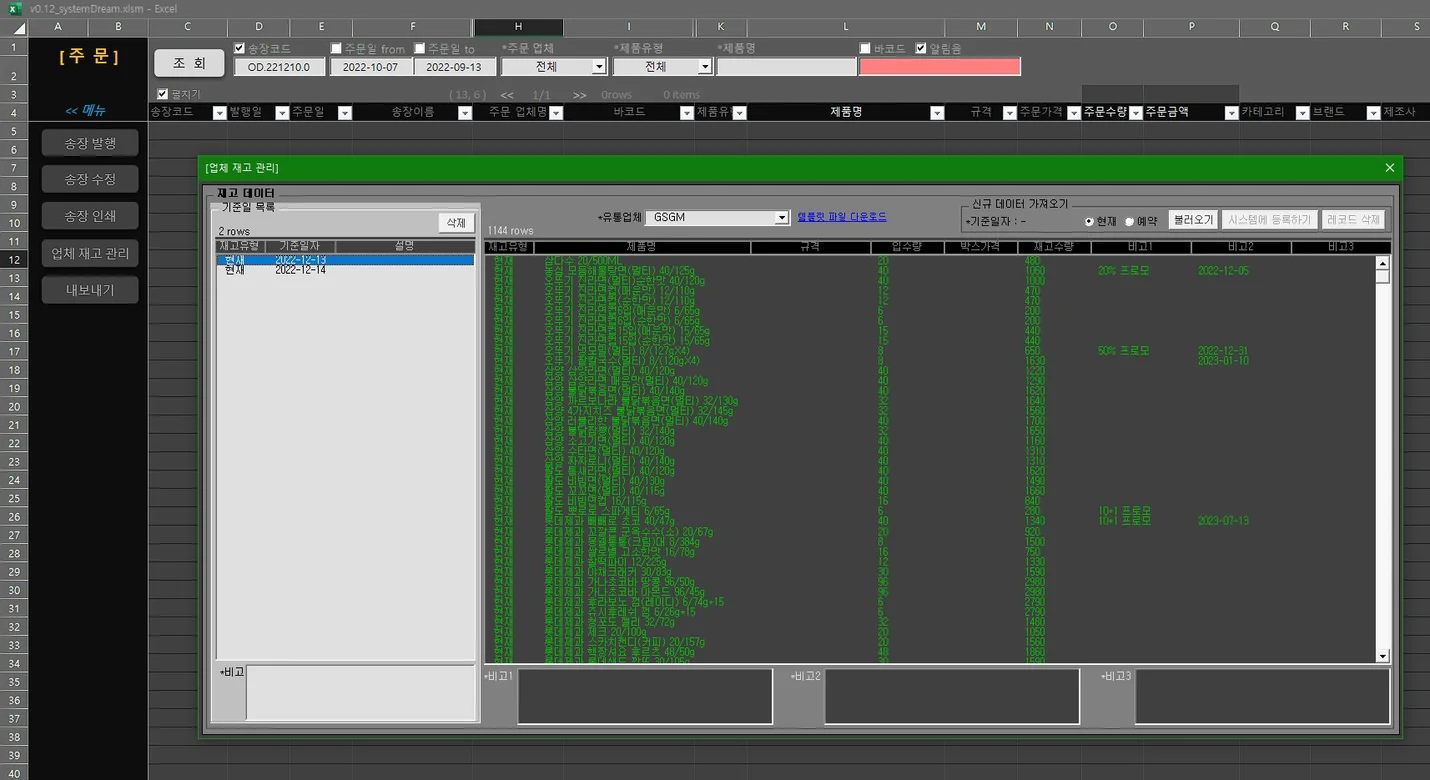Uncheck the 송장코드 checkbox
Image resolution: width=1430 pixels, height=780 pixels.
[239, 48]
